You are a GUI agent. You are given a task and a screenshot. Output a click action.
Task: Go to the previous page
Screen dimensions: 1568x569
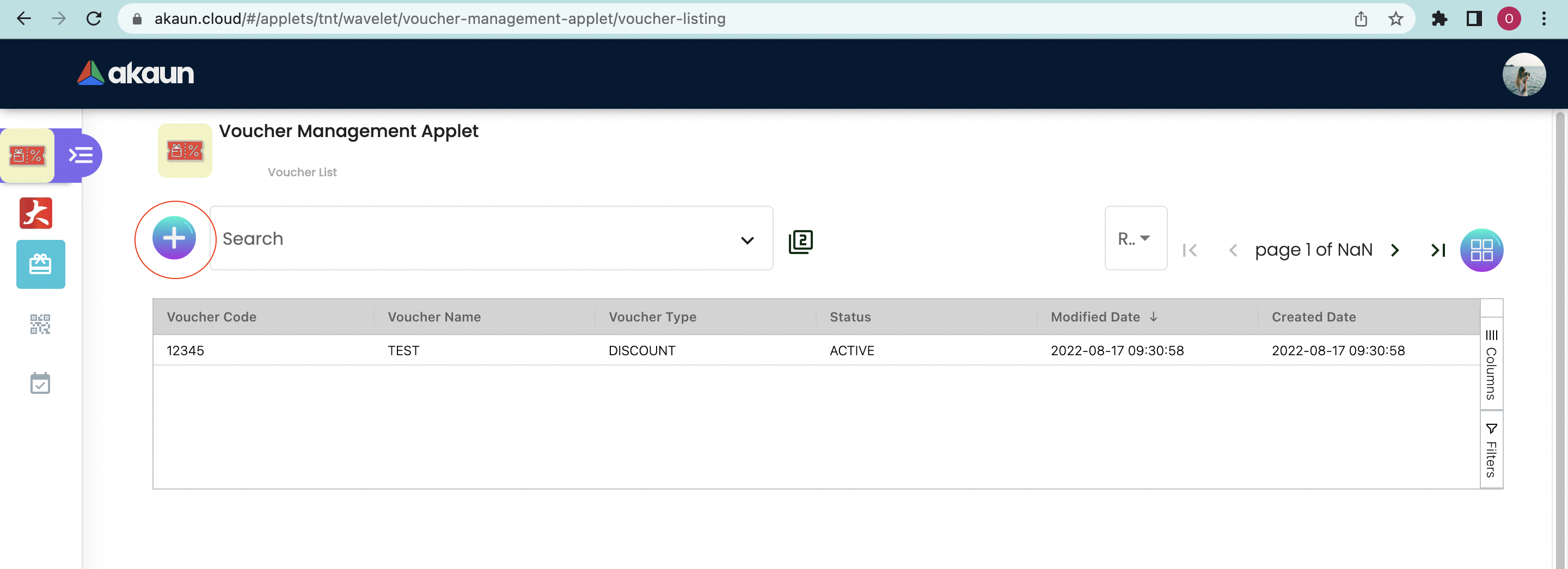pos(1233,250)
